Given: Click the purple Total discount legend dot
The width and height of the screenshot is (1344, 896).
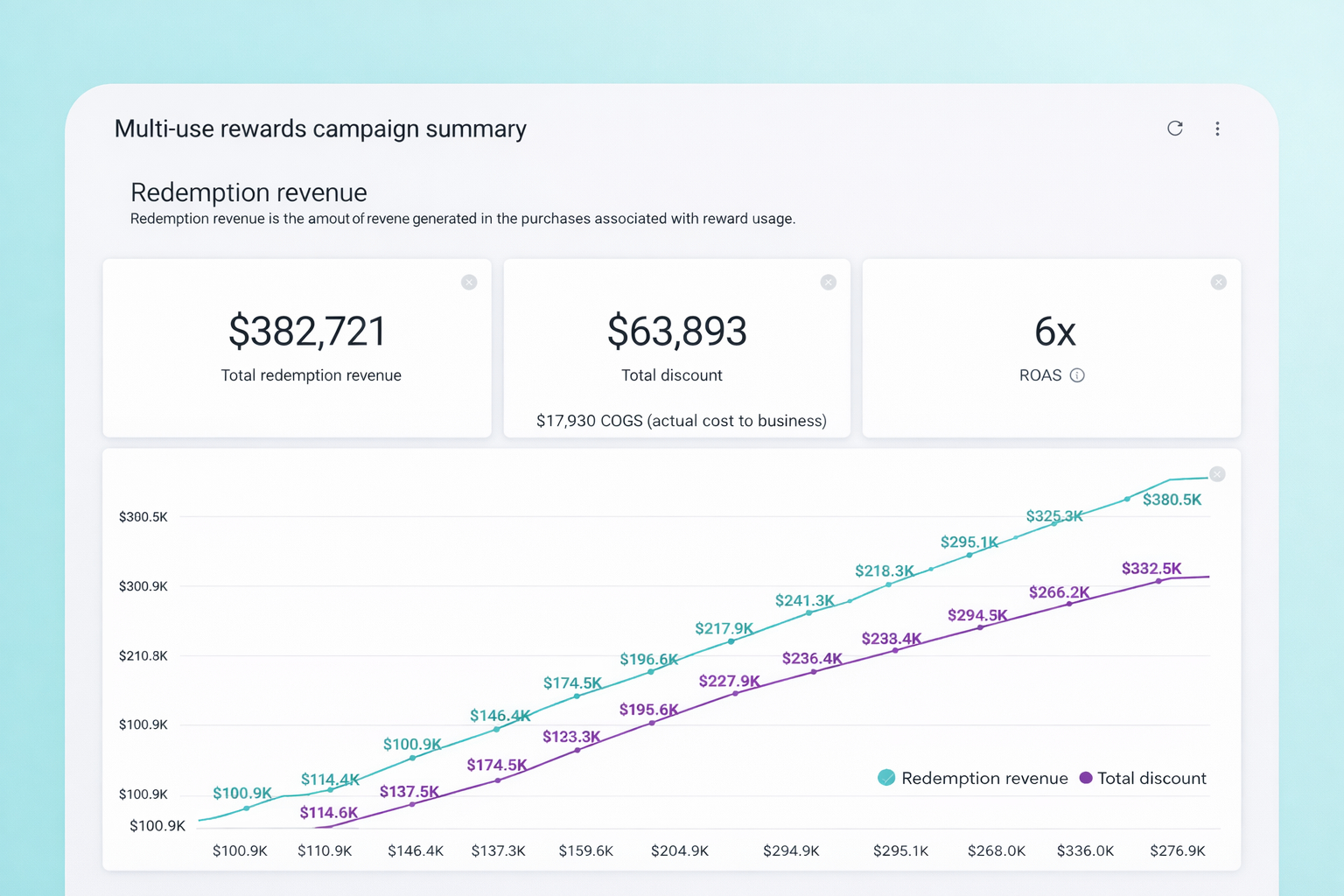Looking at the screenshot, I should point(1086,778).
